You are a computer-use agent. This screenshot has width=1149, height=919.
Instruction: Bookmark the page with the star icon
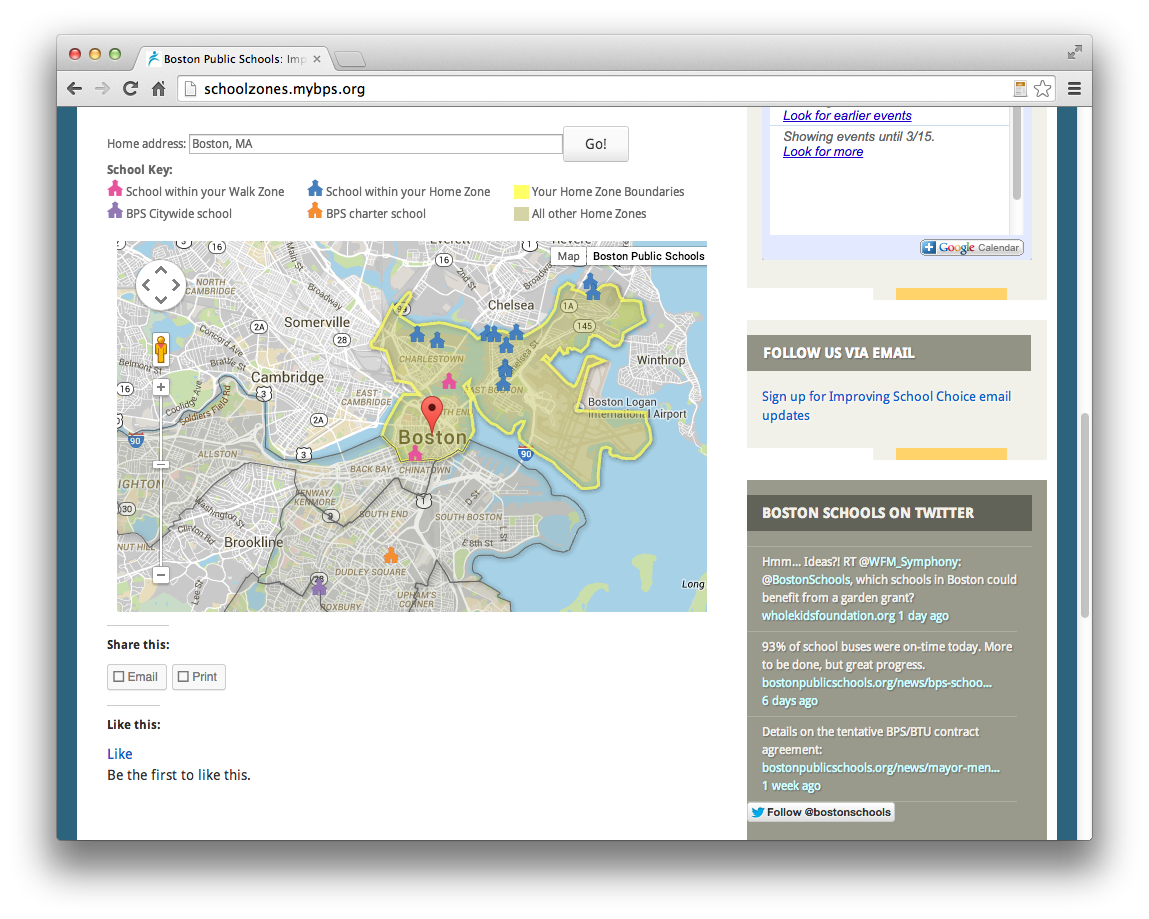click(1042, 88)
